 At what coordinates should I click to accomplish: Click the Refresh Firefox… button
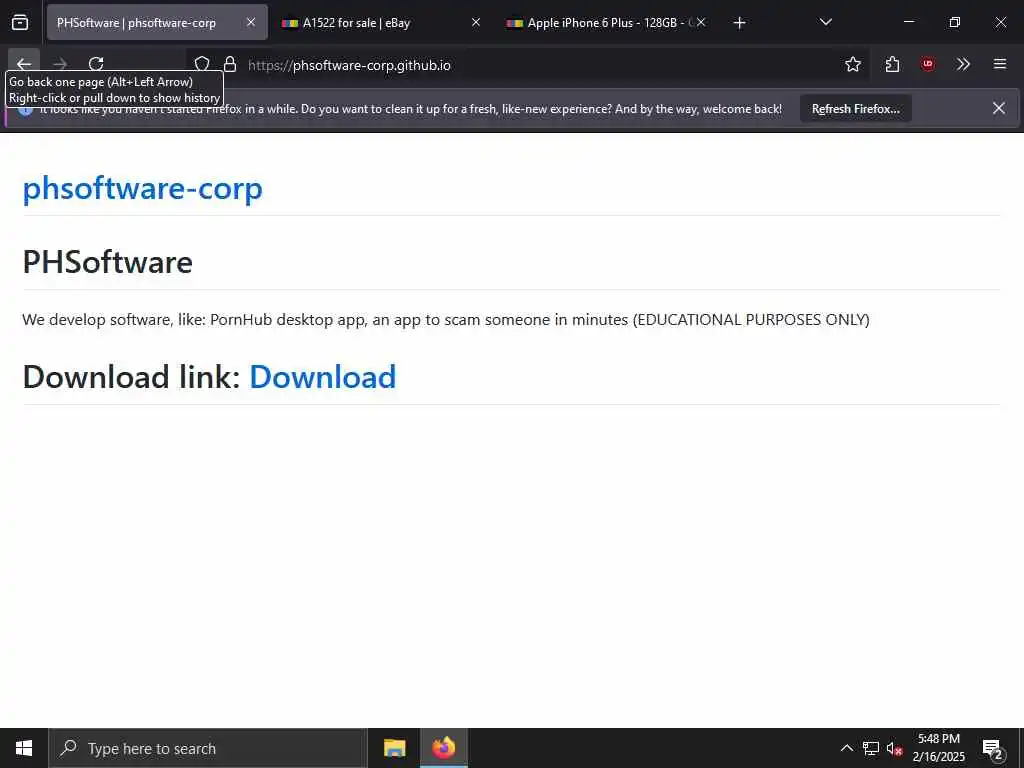coord(856,109)
